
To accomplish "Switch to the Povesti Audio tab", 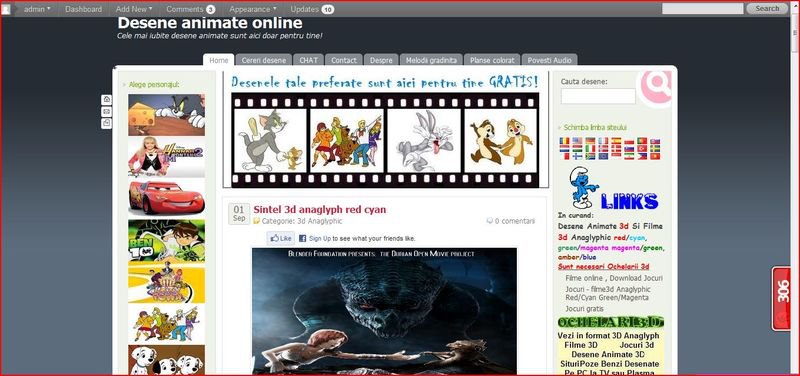I will 549,60.
